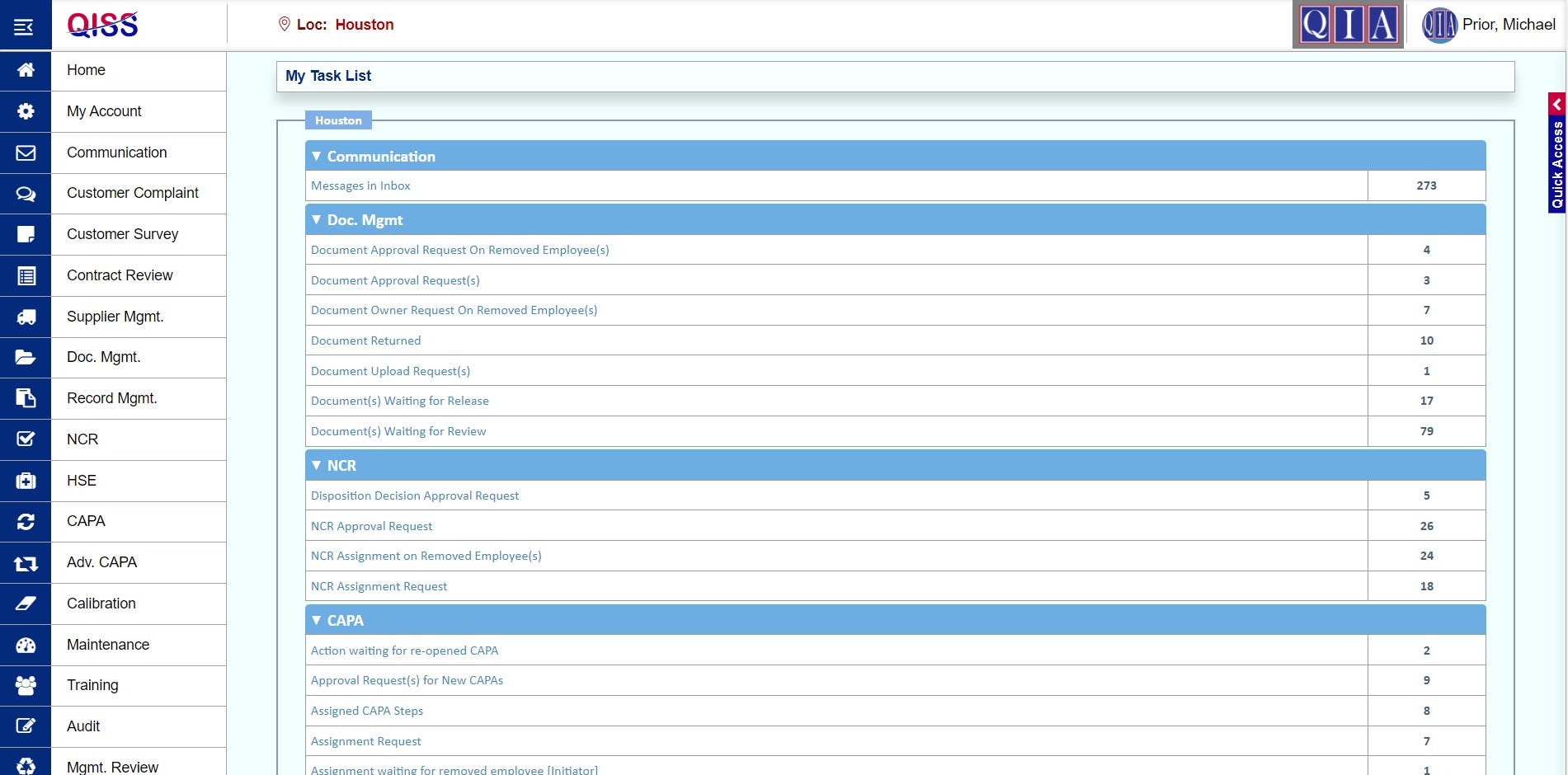
Task: Click Document(s) Waiting for Review link
Action: click(398, 431)
